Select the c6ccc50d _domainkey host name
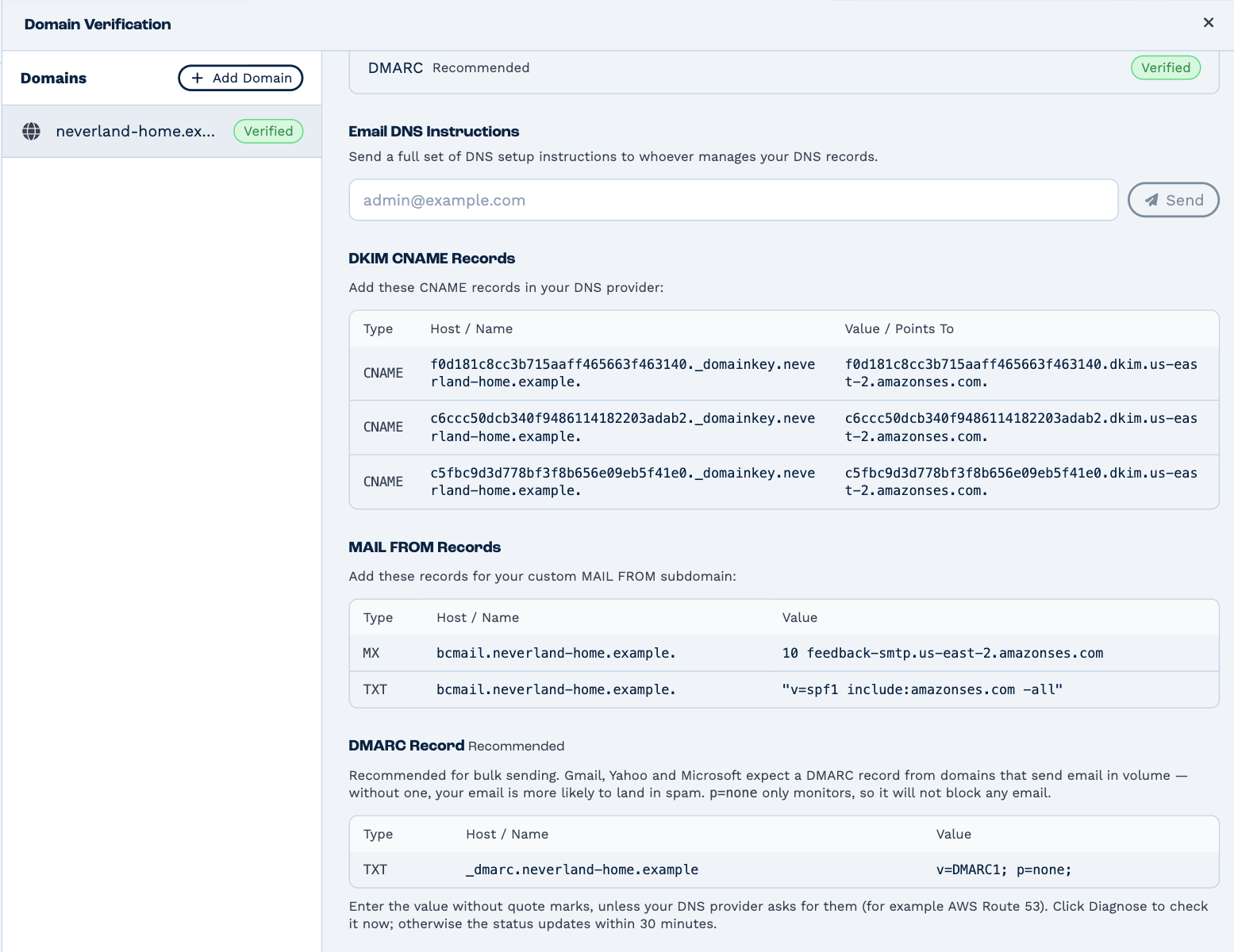 click(623, 428)
